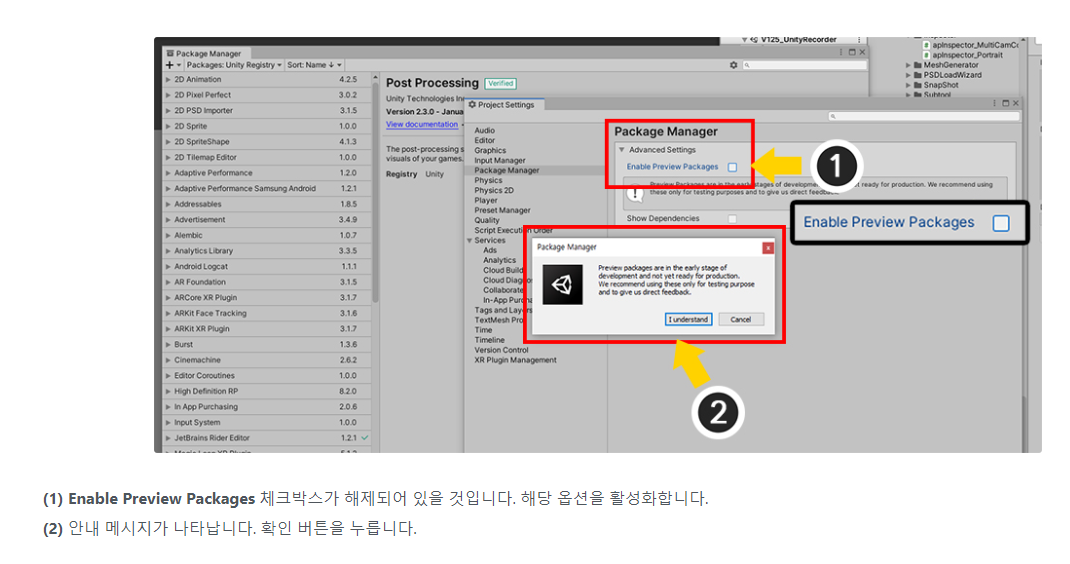
Task: Select the ARKit Face Tracking package
Action: pos(268,313)
